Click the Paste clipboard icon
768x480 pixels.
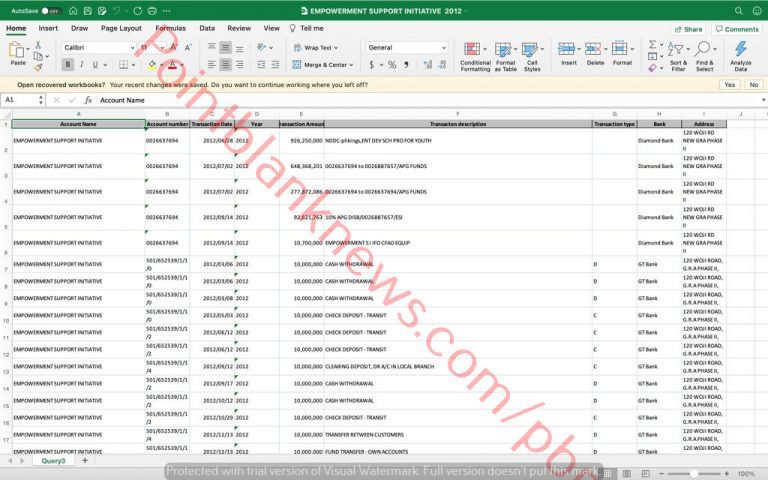point(18,50)
